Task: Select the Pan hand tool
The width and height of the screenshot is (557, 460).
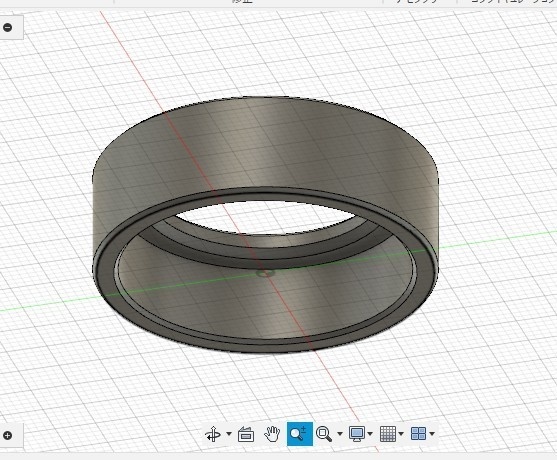Action: (272, 434)
